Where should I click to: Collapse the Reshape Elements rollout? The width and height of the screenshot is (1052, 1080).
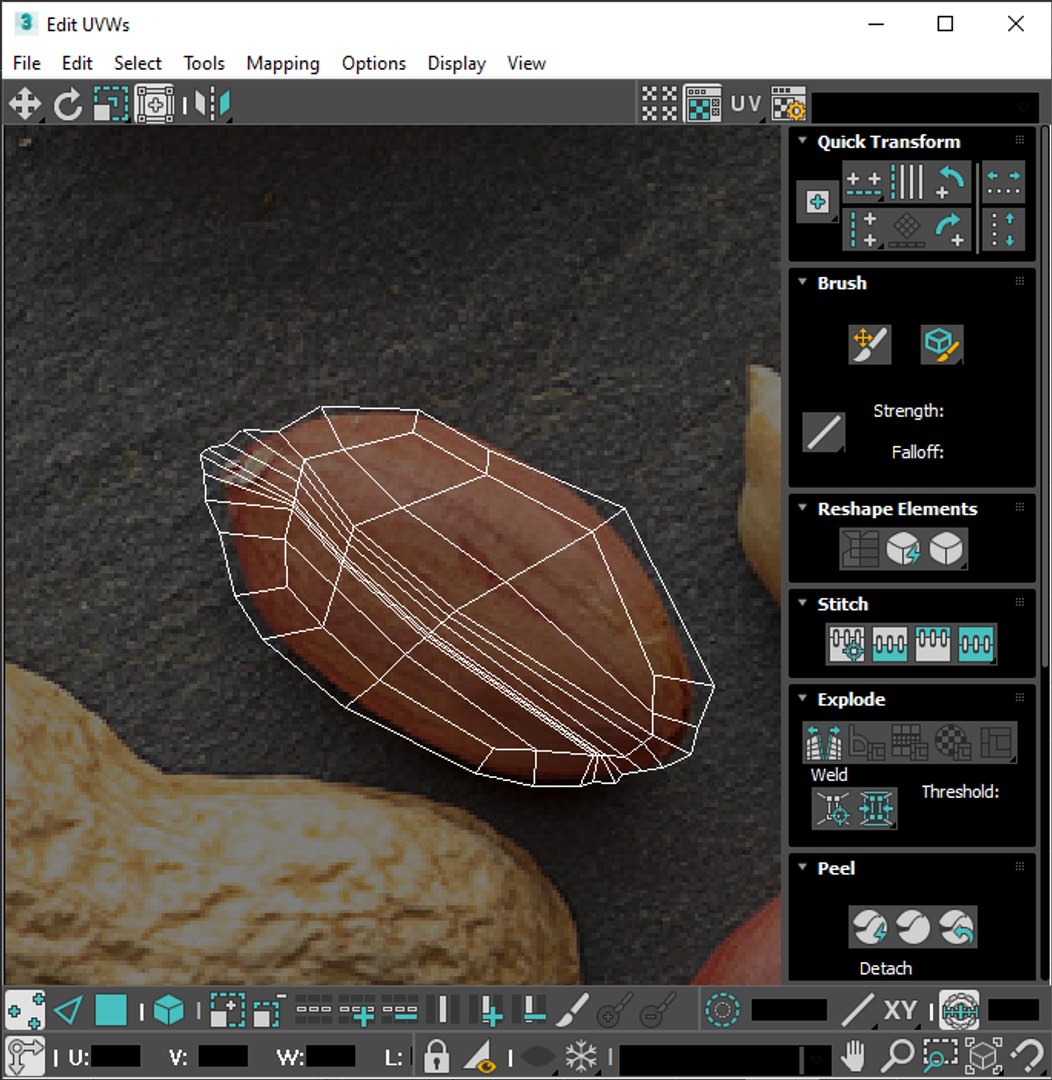(x=802, y=508)
